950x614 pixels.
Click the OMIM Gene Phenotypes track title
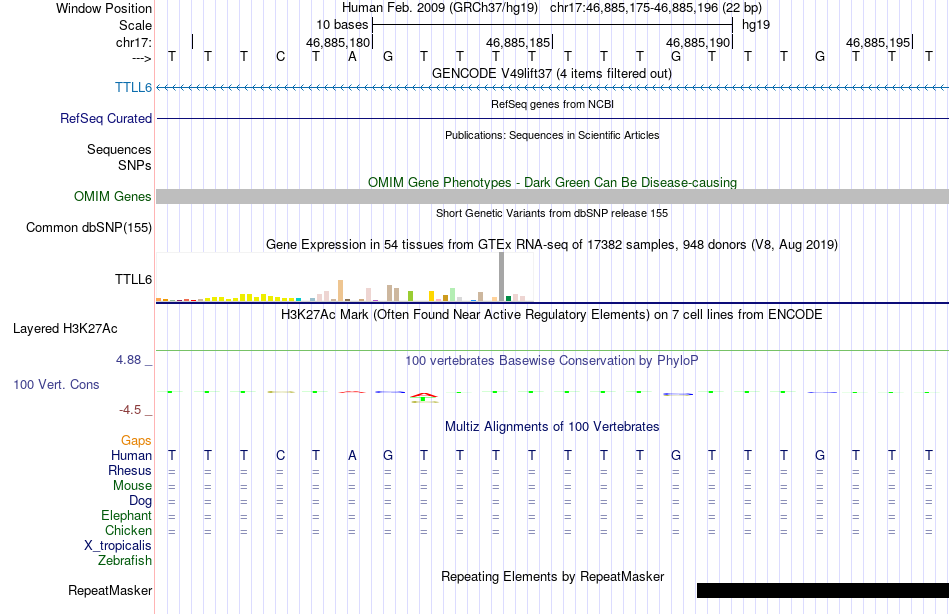click(553, 182)
